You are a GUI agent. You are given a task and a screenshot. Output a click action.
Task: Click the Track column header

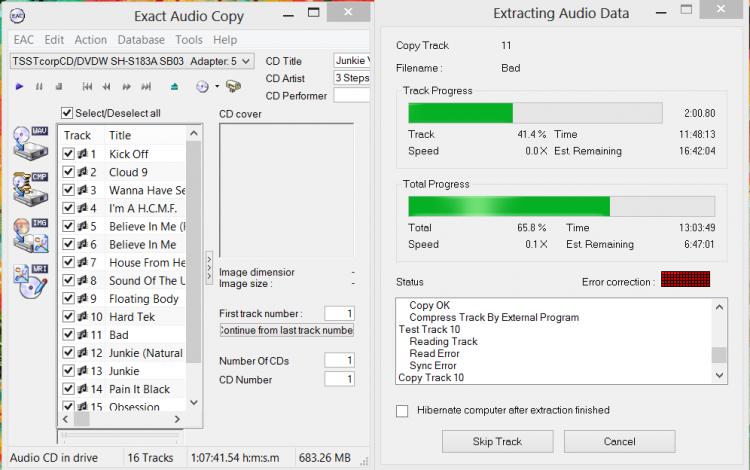click(x=81, y=135)
